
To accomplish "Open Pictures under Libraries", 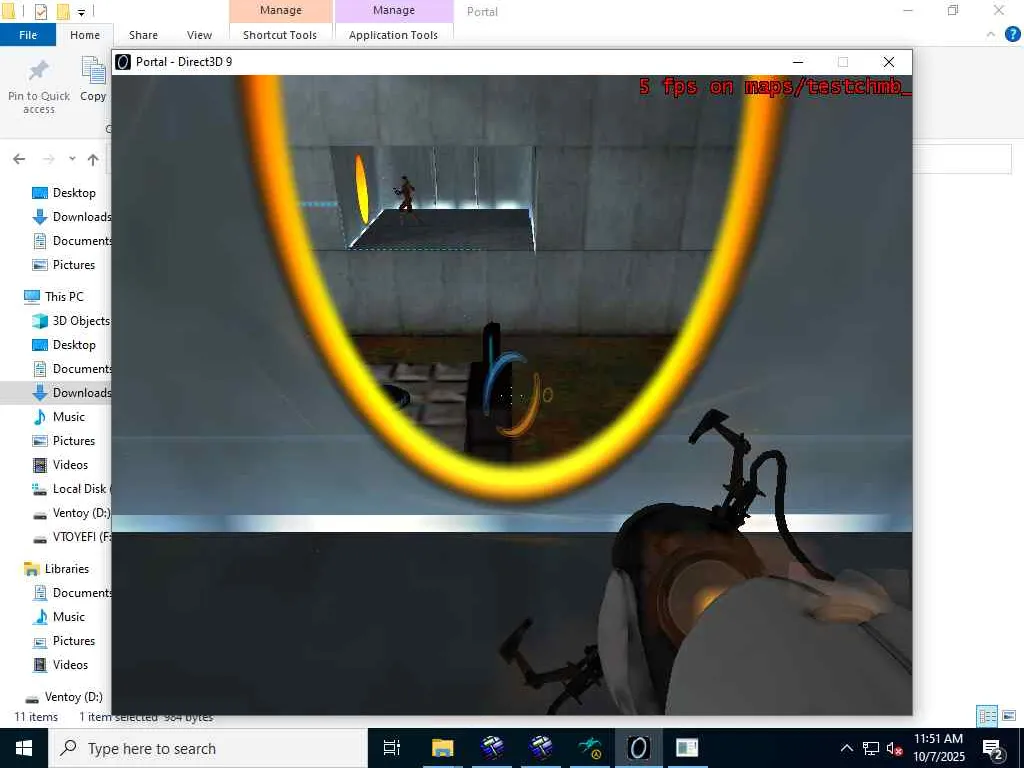I will coord(73,641).
